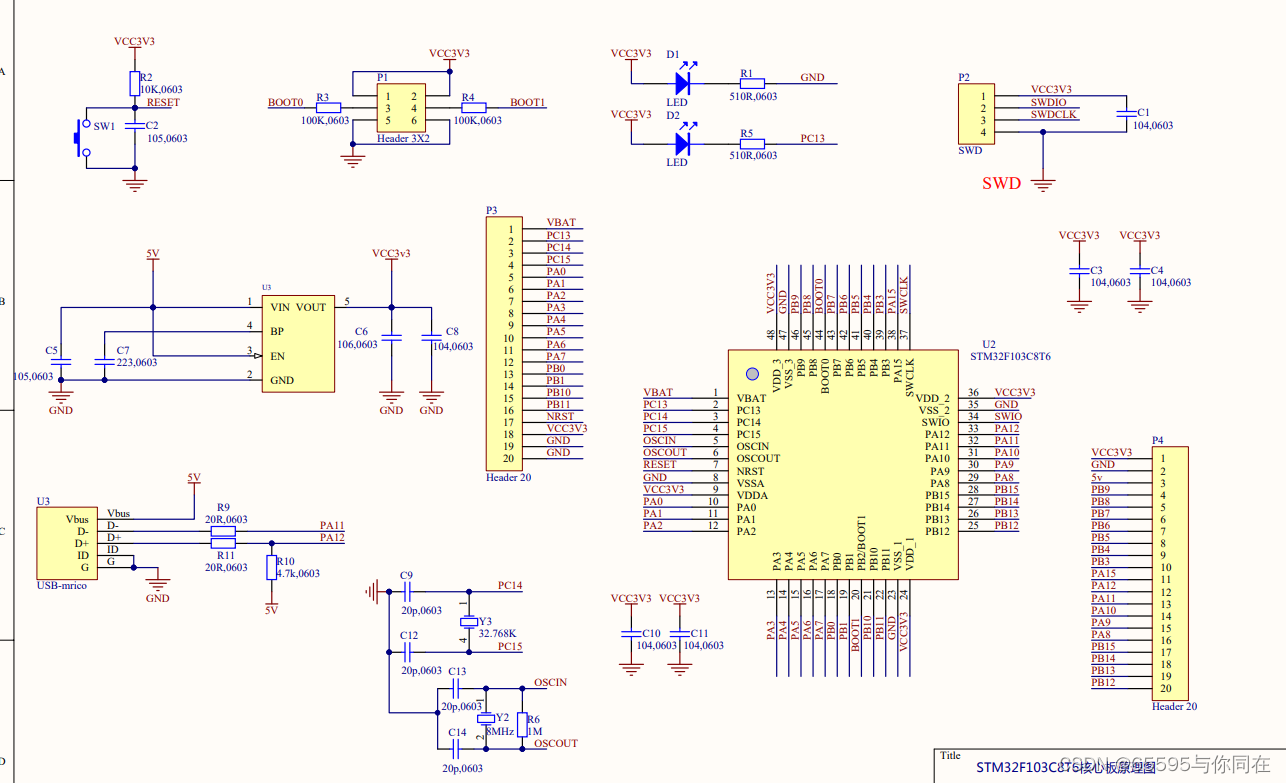
Task: Select the voltage regulator with VIN VOUT pins
Action: (298, 343)
